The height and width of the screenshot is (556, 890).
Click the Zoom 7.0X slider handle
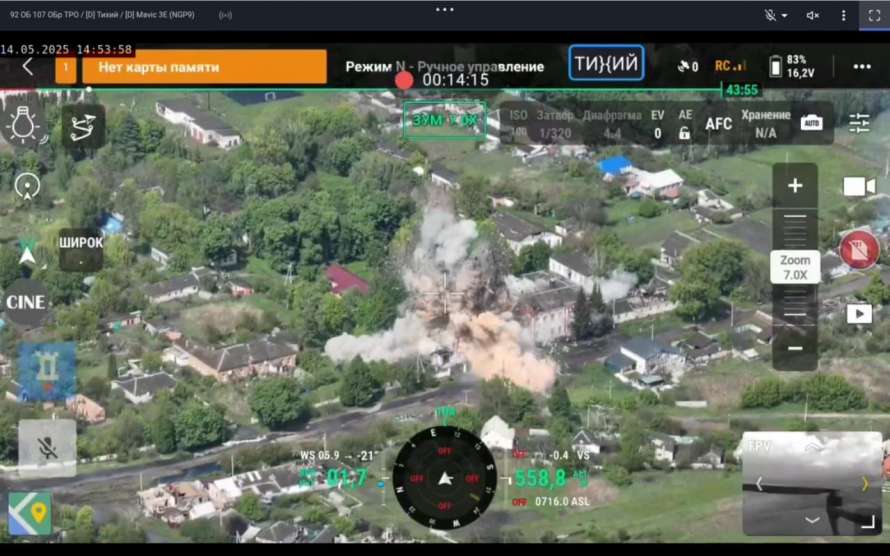click(x=795, y=267)
